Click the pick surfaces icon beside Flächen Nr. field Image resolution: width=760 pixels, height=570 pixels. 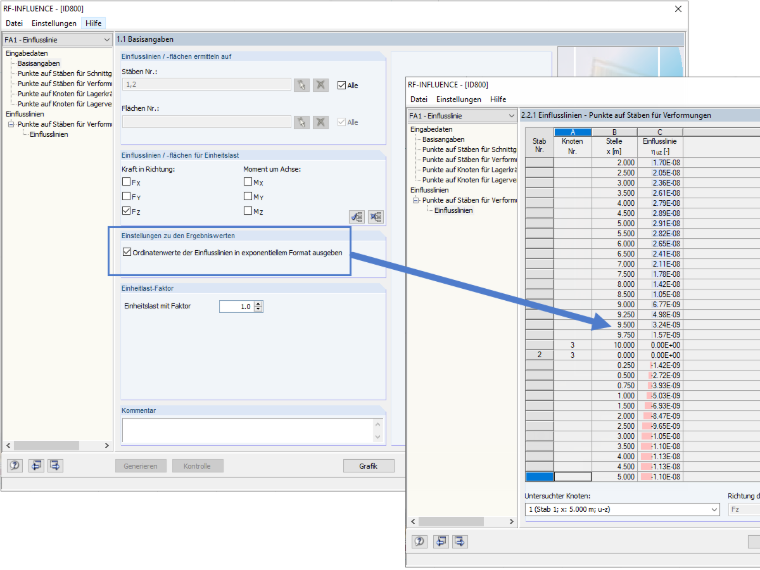click(x=301, y=122)
